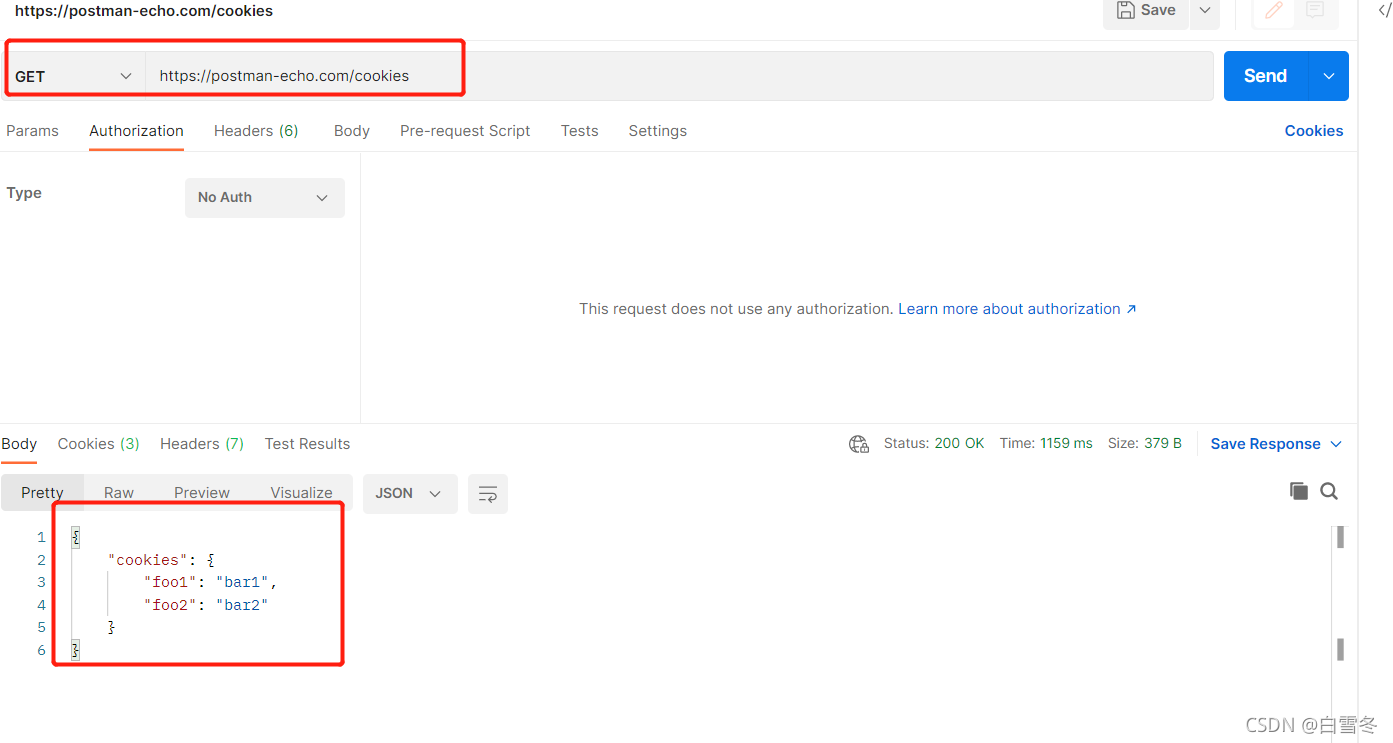Click the Save disk icon

pos(1126,10)
